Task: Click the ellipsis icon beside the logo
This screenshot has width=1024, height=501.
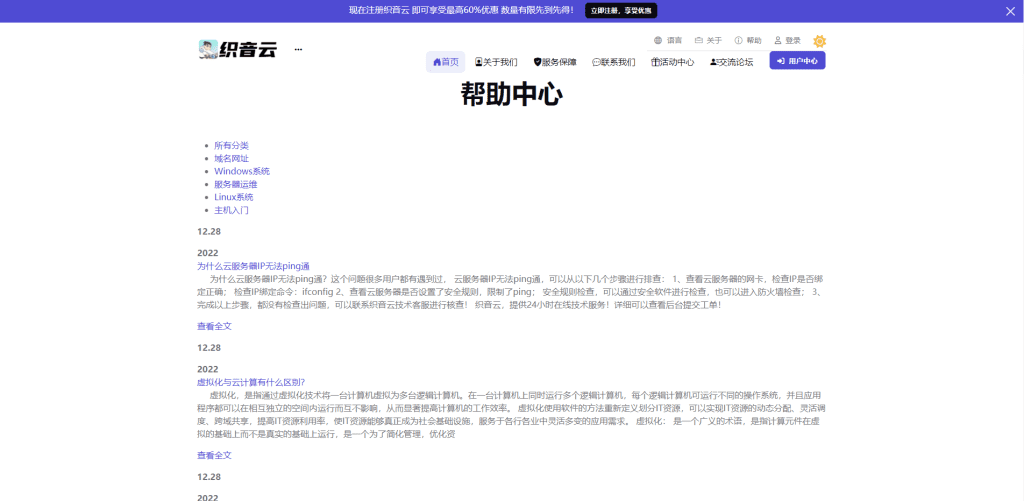Action: tap(298, 49)
